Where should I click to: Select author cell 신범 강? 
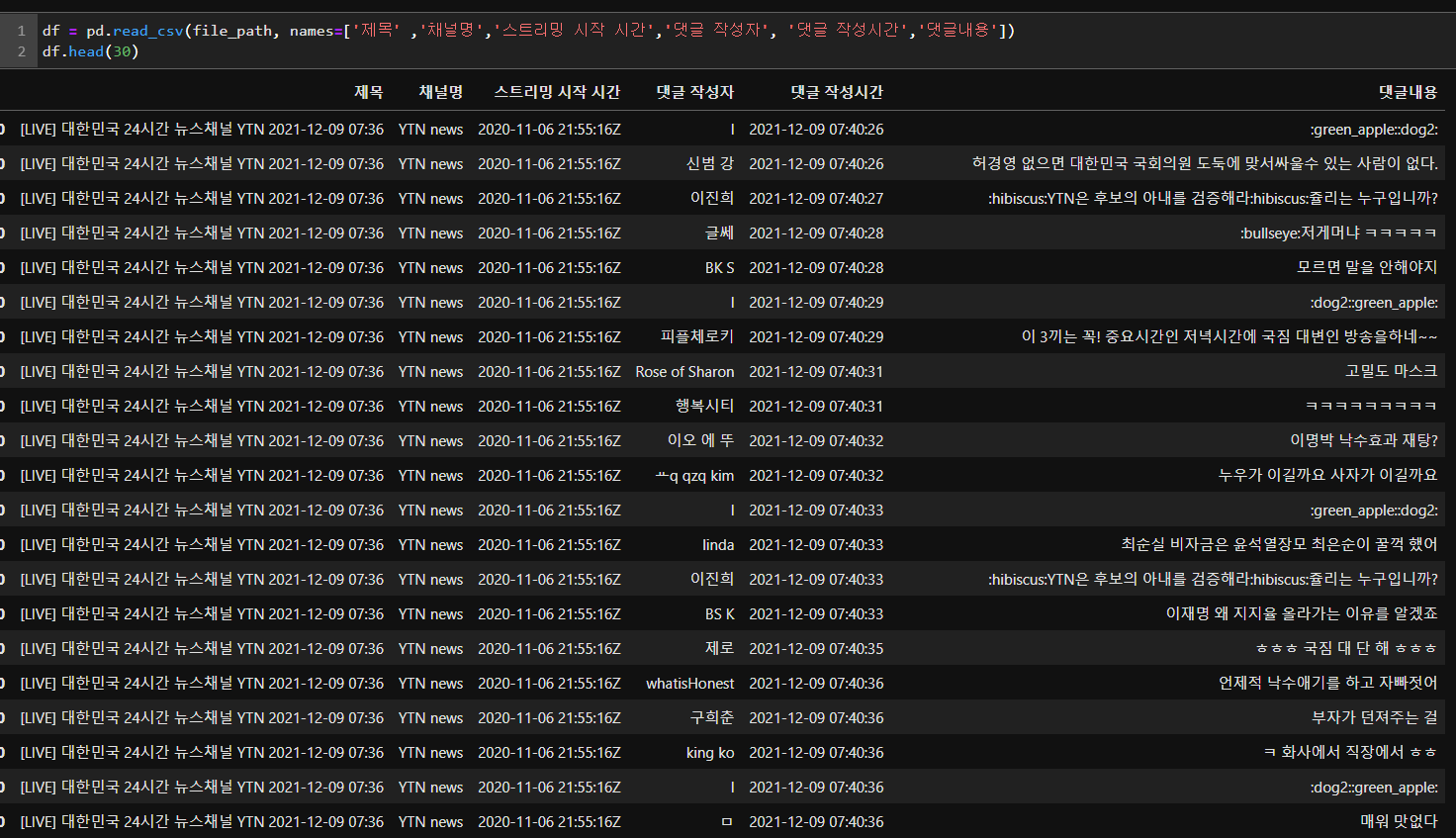click(x=710, y=163)
